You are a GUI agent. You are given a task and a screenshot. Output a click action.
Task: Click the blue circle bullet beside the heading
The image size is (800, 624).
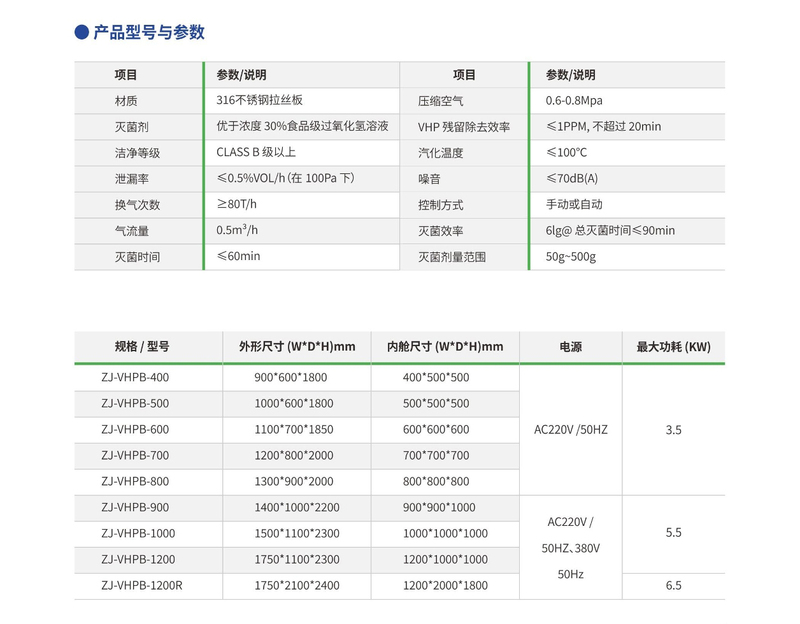pyautogui.click(x=82, y=33)
